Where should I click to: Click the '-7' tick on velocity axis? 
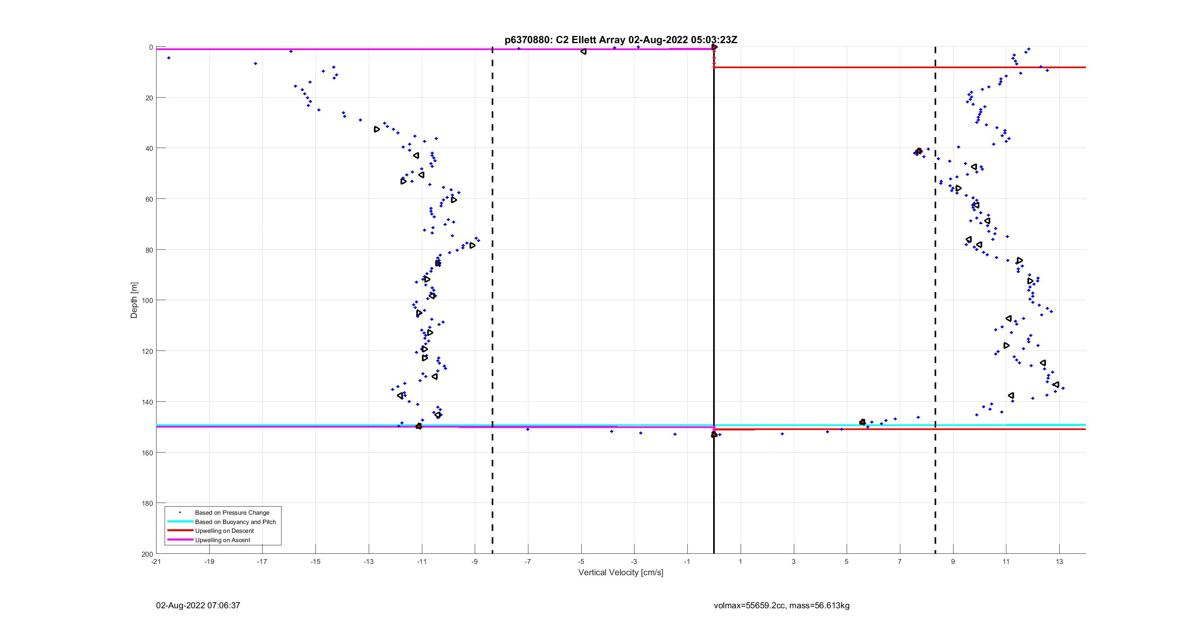point(527,562)
